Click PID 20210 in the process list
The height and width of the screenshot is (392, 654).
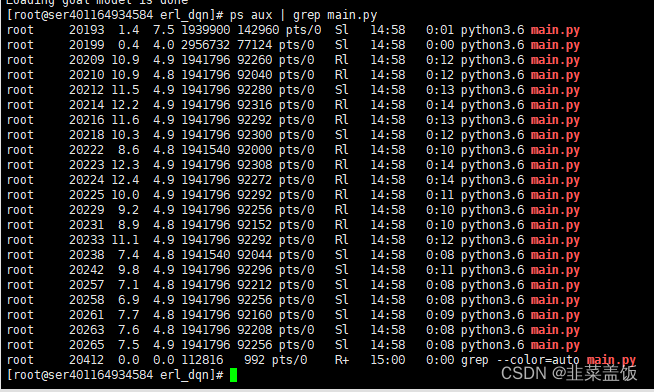click(x=86, y=75)
